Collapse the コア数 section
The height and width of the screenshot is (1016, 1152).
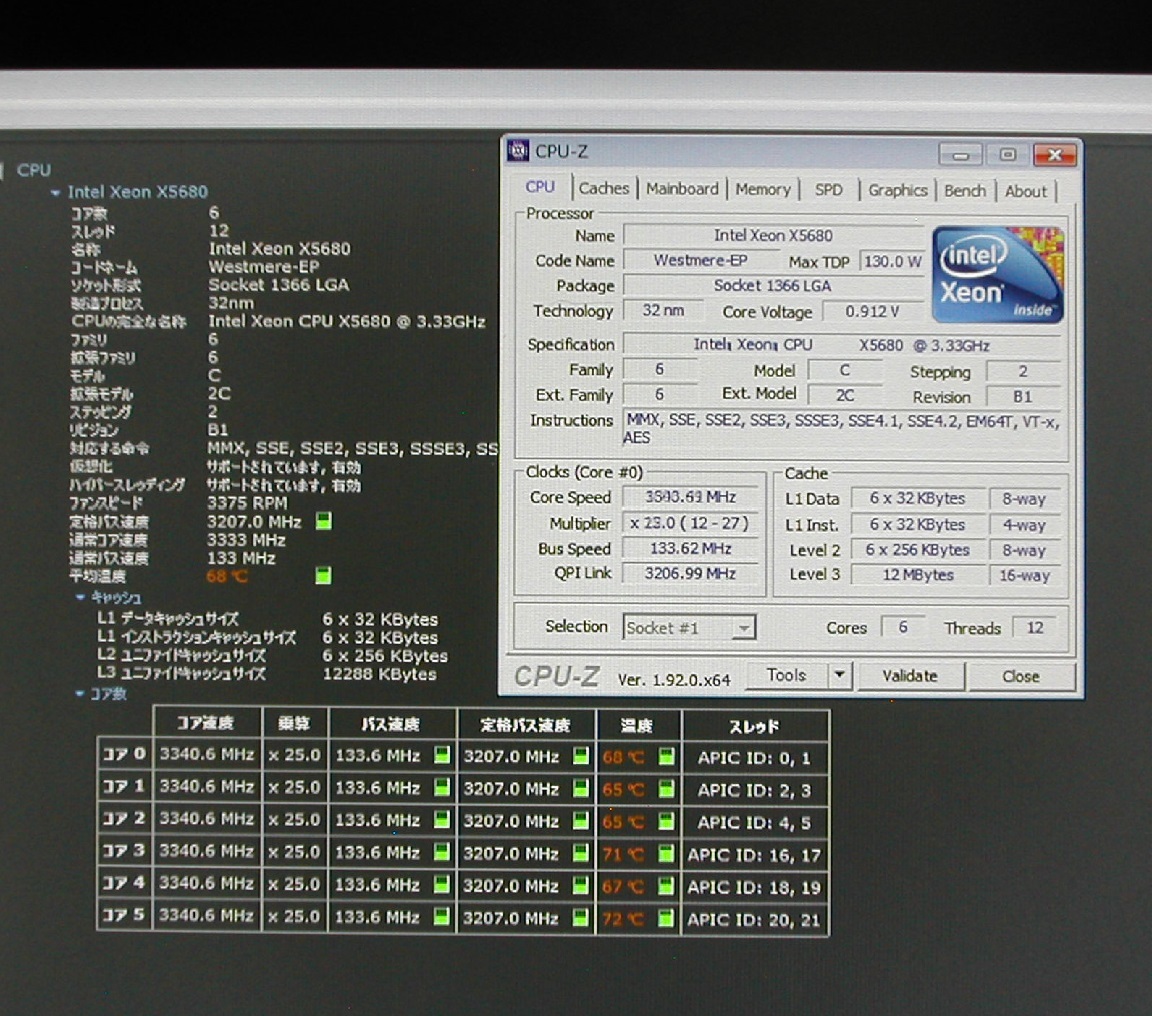pyautogui.click(x=79, y=693)
